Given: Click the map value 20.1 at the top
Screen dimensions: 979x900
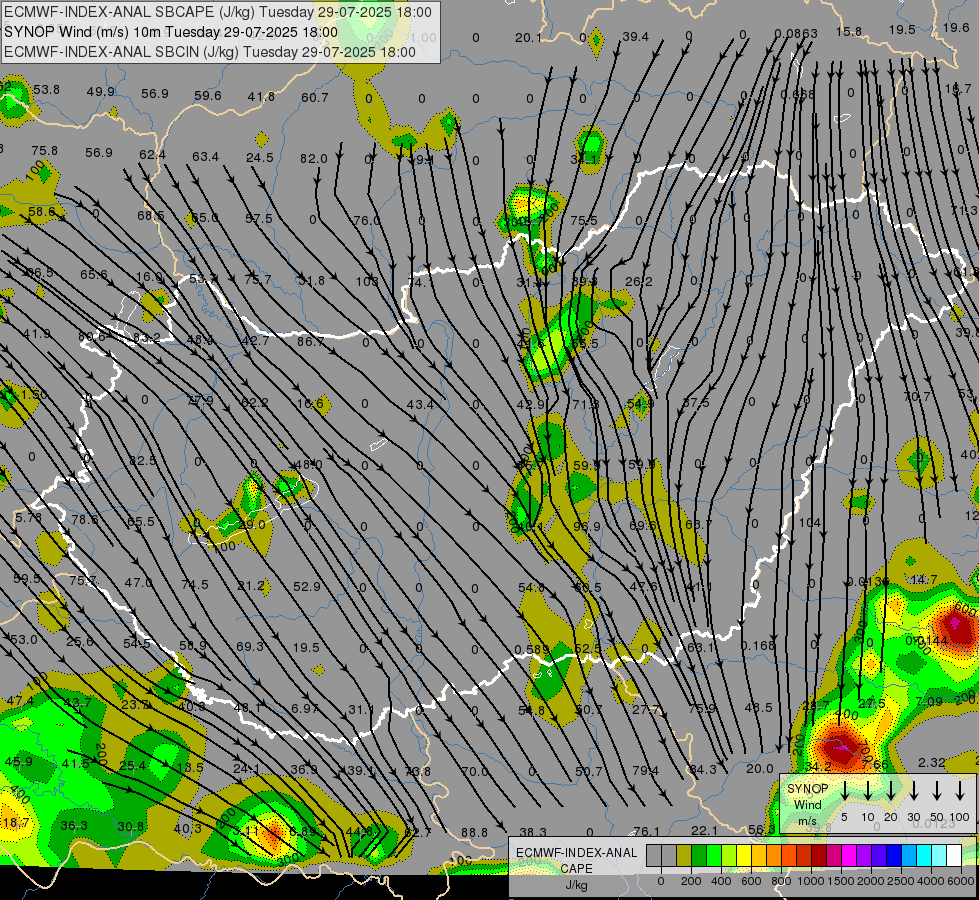Looking at the screenshot, I should tap(528, 38).
